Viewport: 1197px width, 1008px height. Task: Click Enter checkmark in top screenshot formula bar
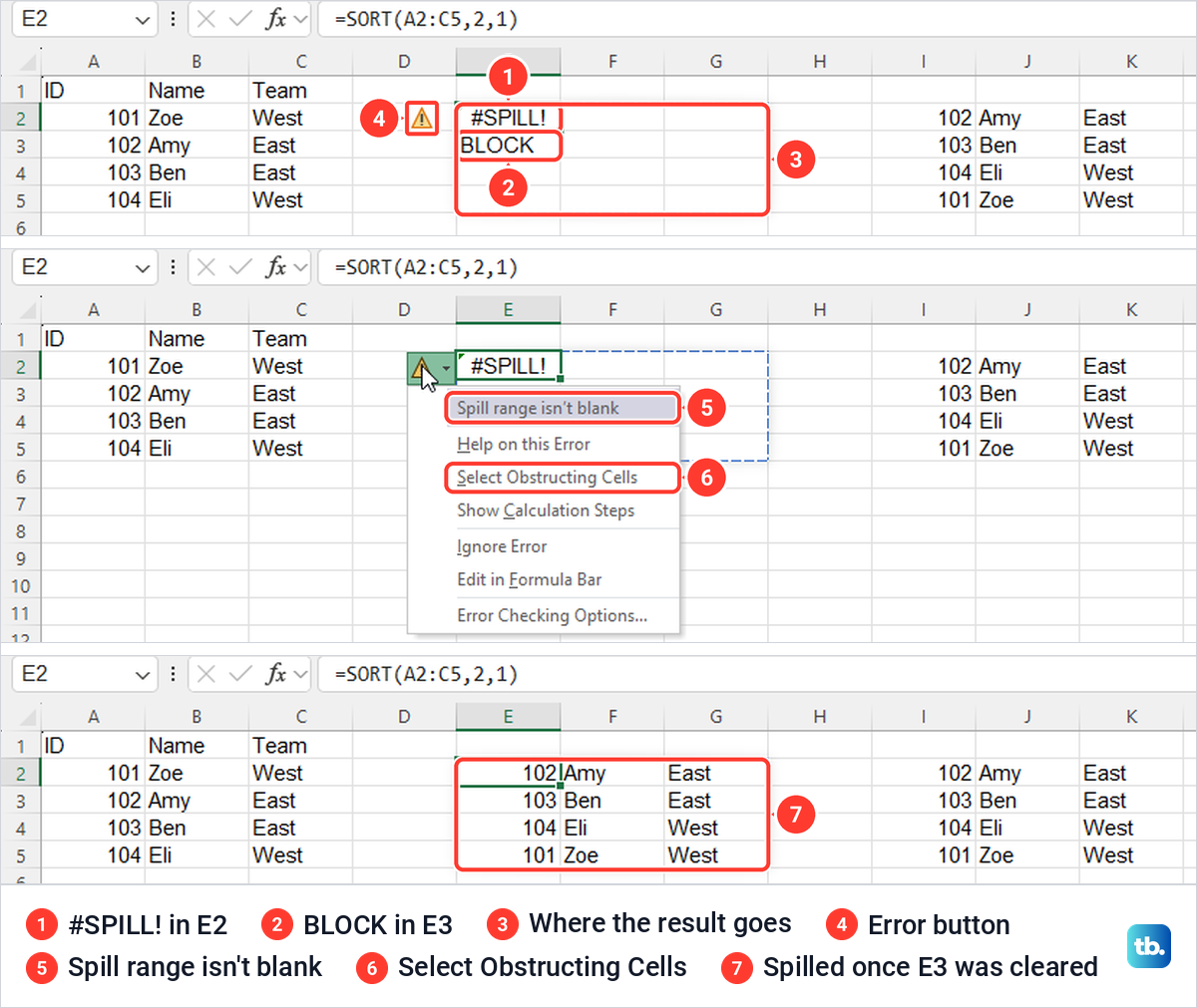pos(239,19)
